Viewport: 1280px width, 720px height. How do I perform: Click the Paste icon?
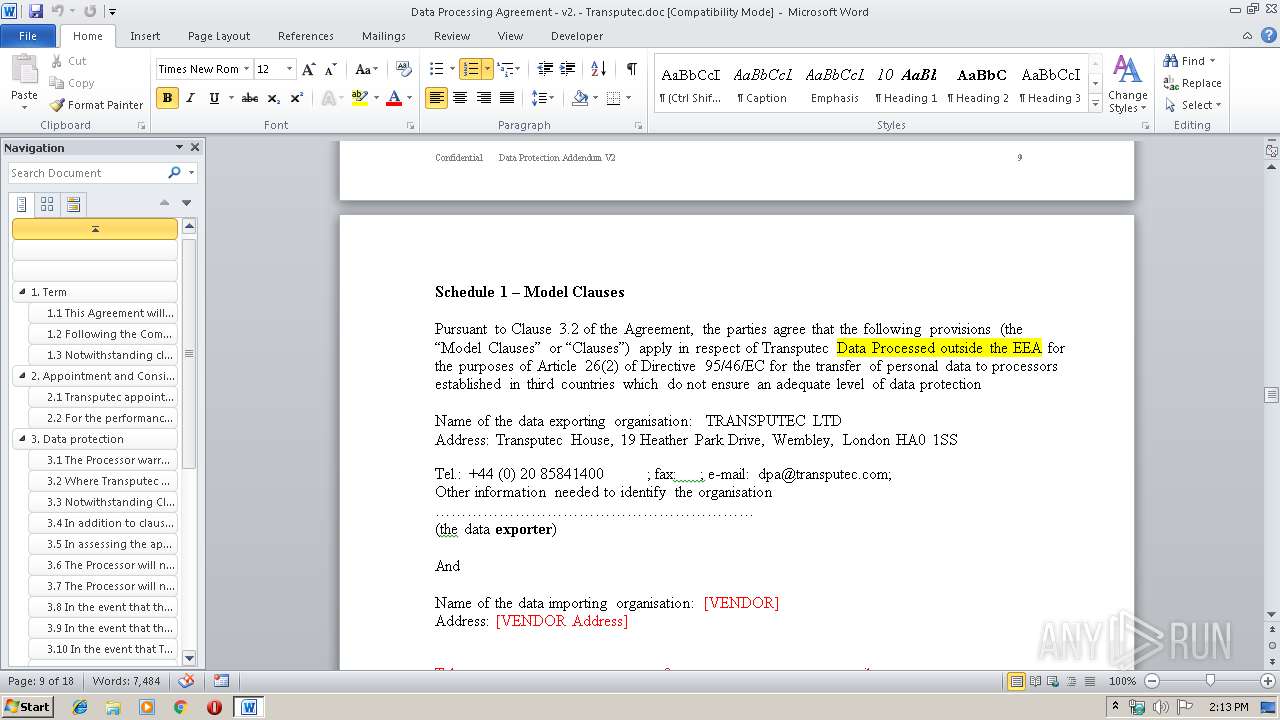tap(24, 72)
